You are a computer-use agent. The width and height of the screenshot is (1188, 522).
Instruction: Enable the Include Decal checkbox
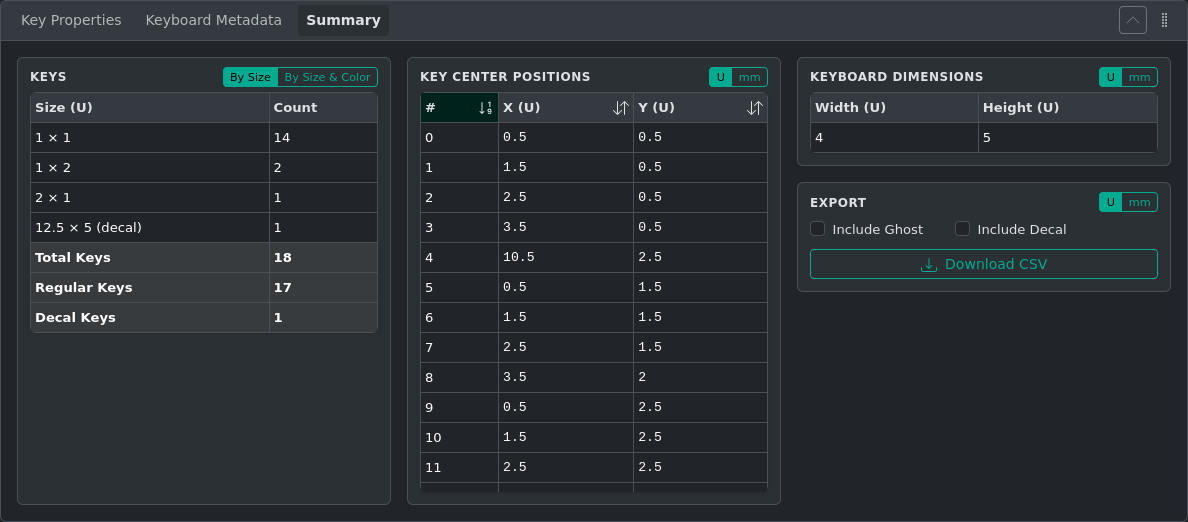(963, 229)
